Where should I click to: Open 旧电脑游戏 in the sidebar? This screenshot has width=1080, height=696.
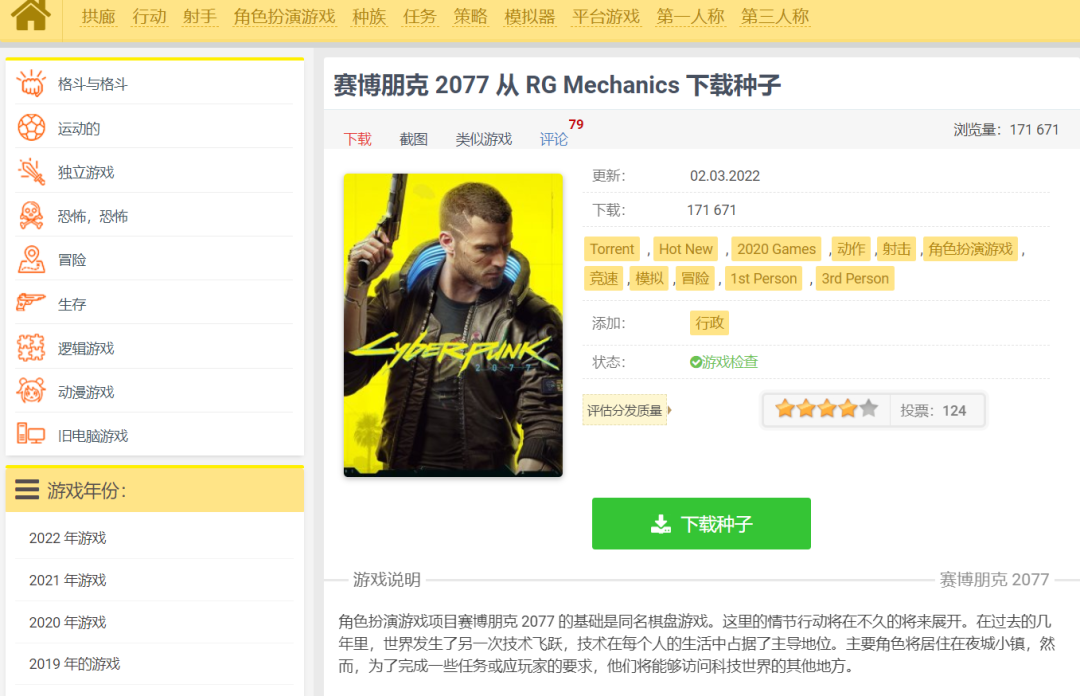(x=93, y=436)
